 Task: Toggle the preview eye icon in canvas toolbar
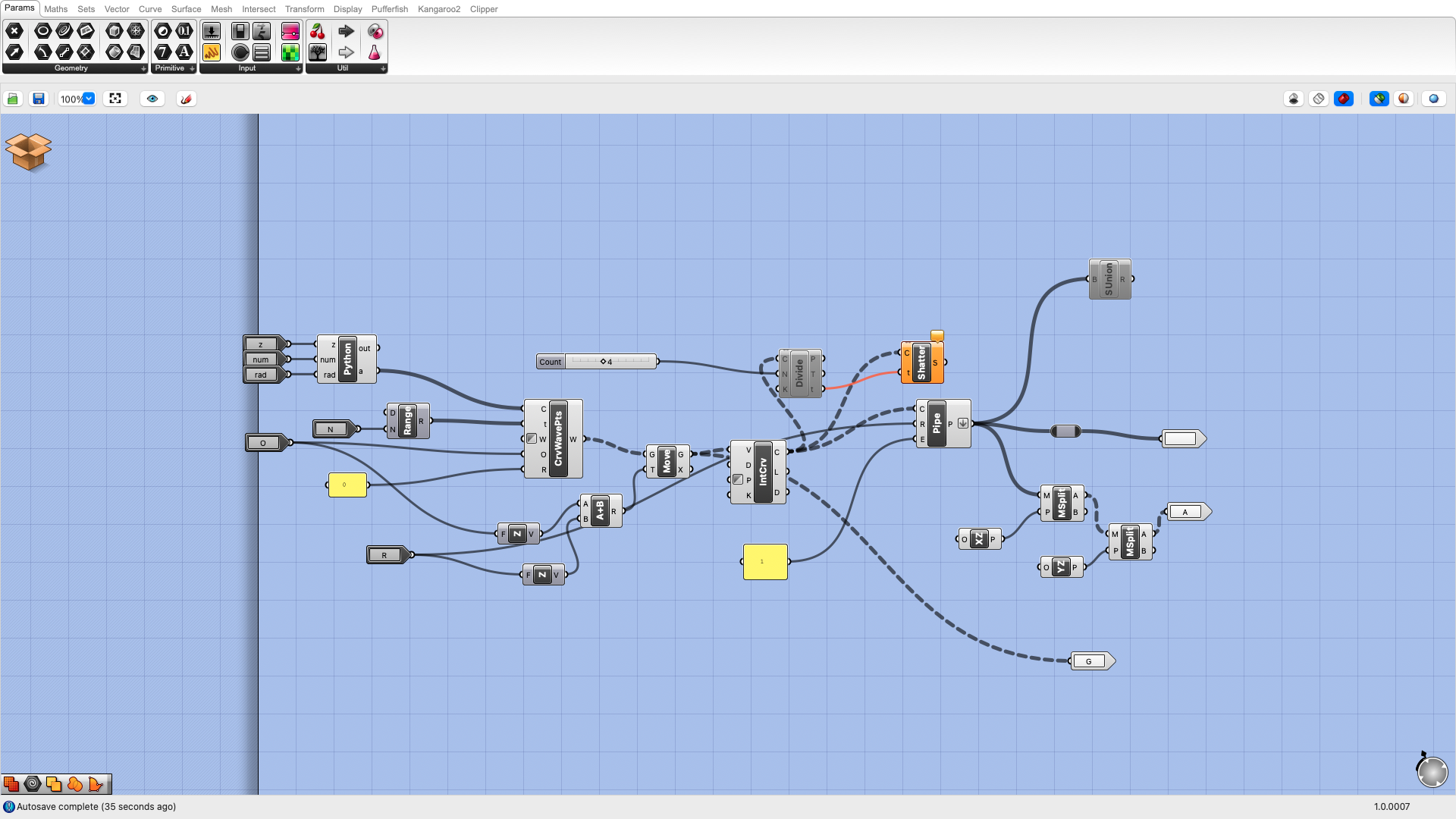point(152,99)
